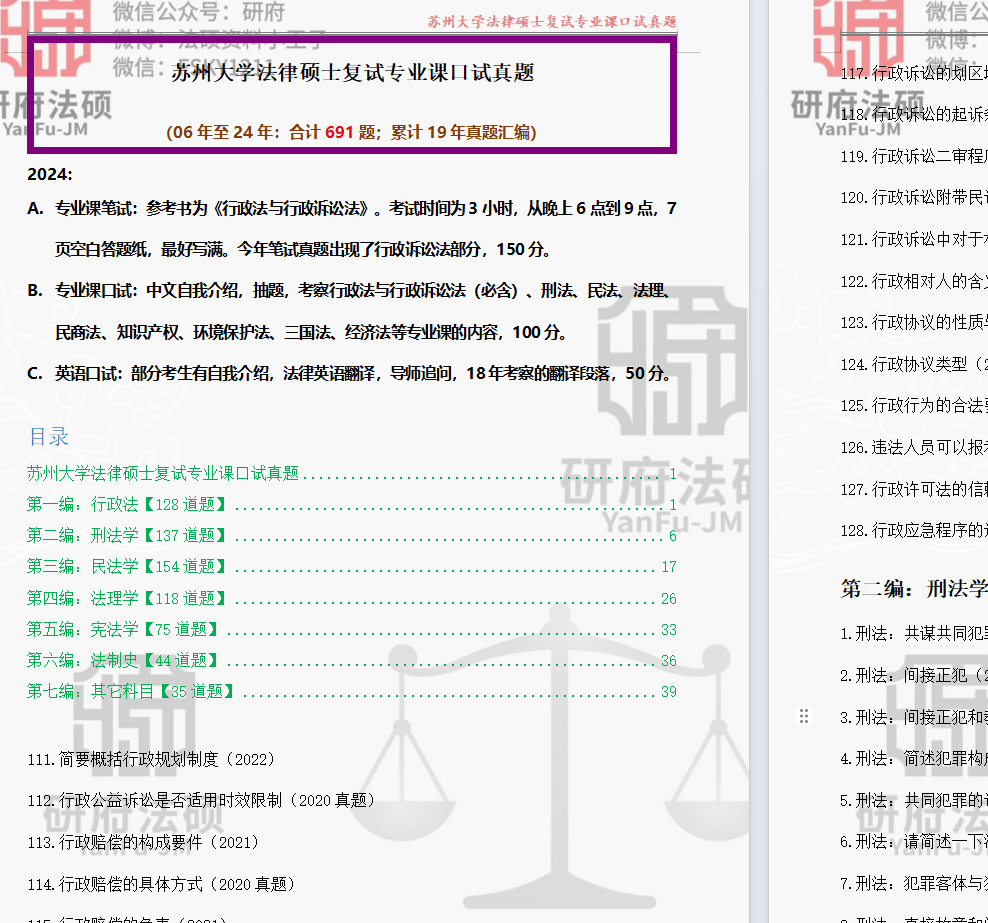This screenshot has width=988, height=923.
Task: Click question 113. 行政赔偿的构成要件（2021）
Action: click(143, 842)
